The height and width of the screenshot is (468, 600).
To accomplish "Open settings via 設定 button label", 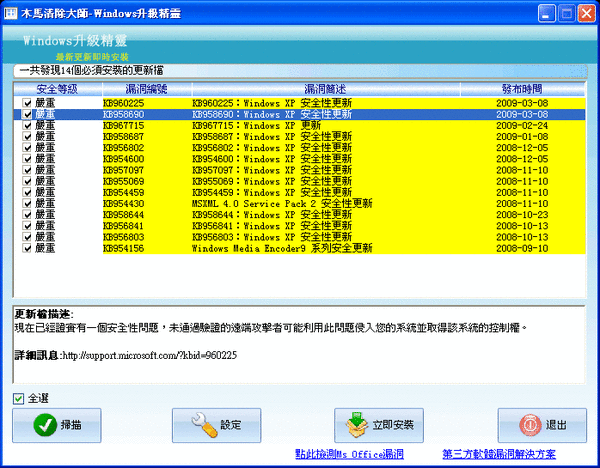I will 231,425.
